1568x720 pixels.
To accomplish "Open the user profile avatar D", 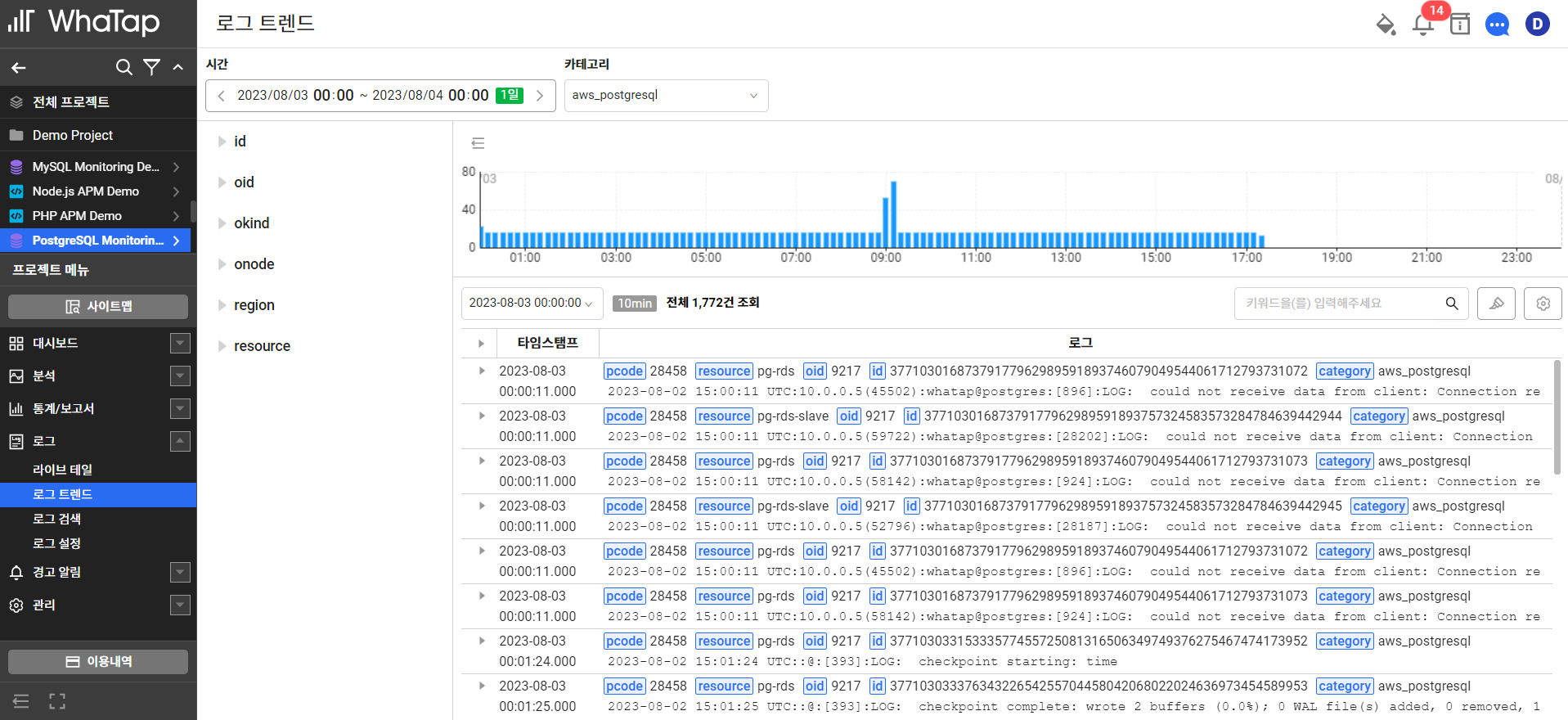I will tap(1538, 24).
